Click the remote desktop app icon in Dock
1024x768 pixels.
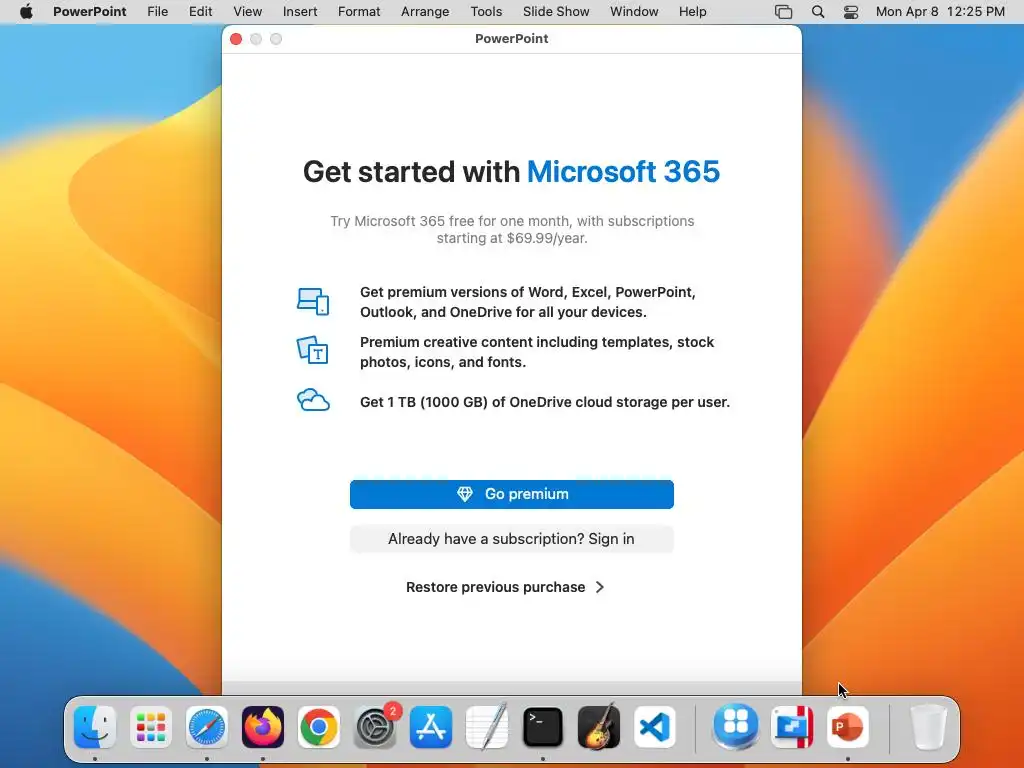coord(792,727)
